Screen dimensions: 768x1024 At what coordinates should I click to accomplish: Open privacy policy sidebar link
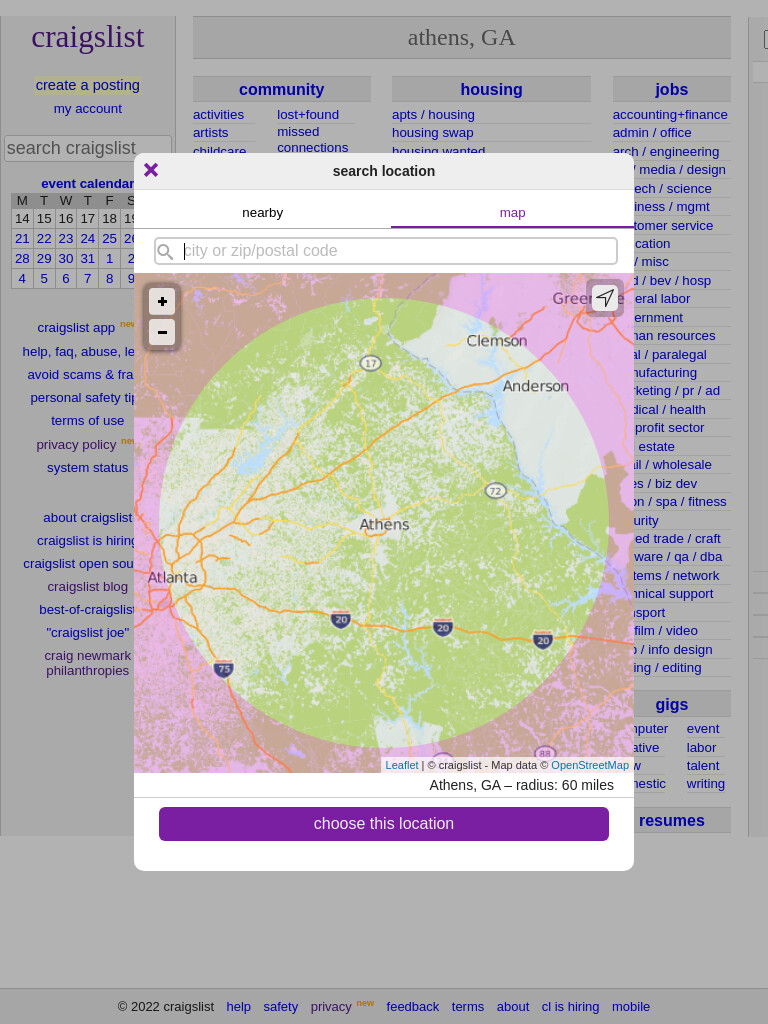76,445
